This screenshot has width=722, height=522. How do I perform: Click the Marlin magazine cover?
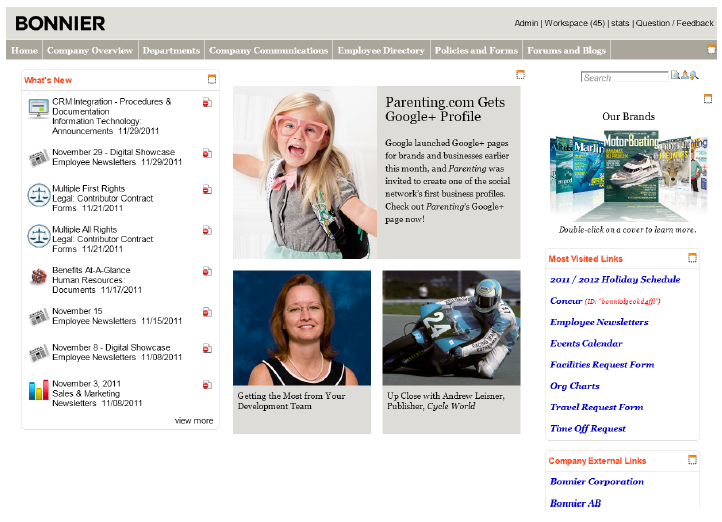588,164
